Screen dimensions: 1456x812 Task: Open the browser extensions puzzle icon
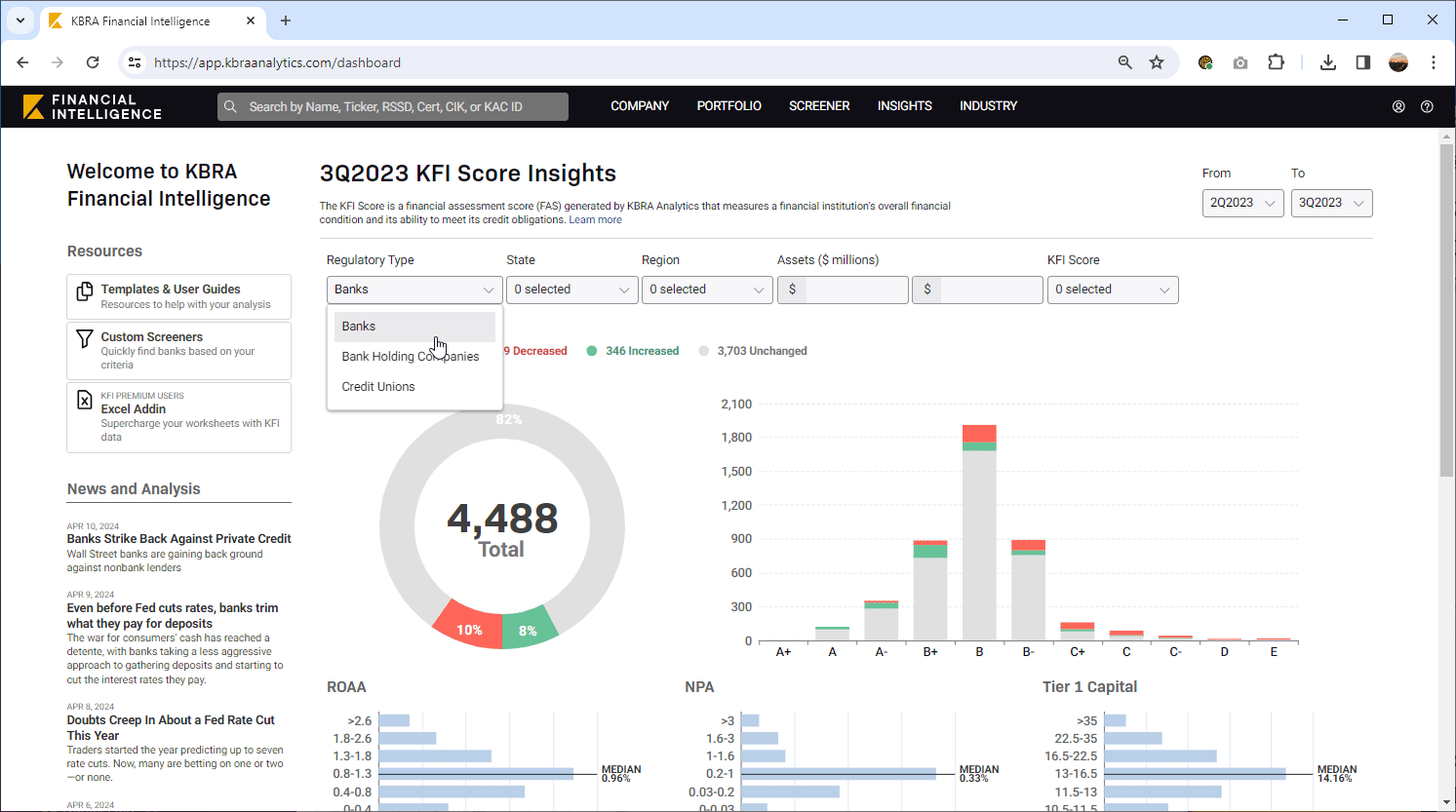[x=1276, y=61]
